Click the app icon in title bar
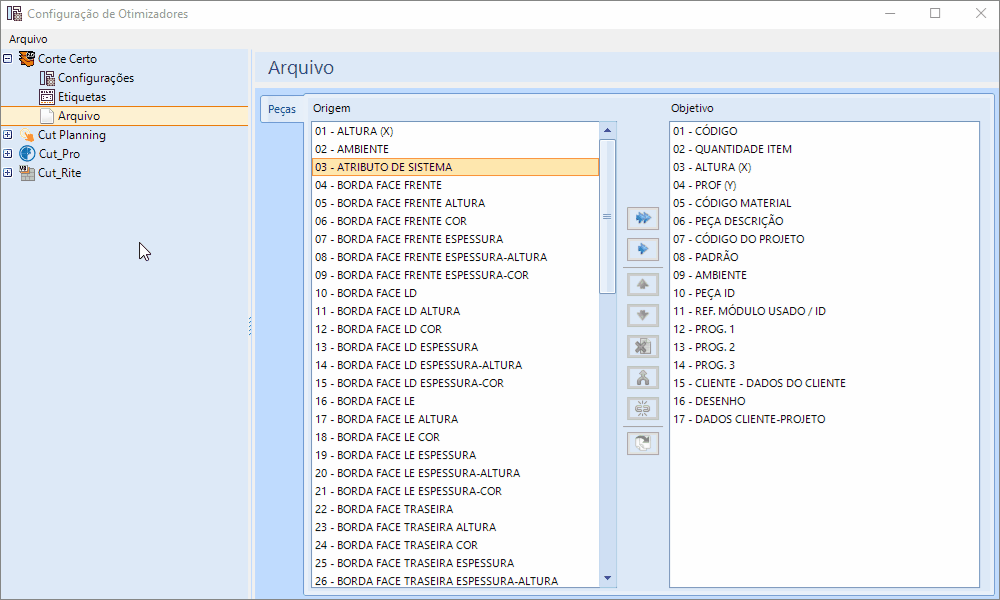The width and height of the screenshot is (1000, 600). point(13,13)
